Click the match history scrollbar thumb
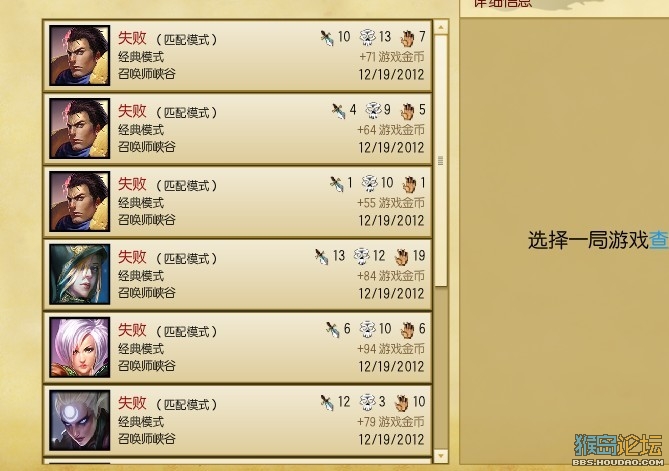669x471 pixels. 441,161
